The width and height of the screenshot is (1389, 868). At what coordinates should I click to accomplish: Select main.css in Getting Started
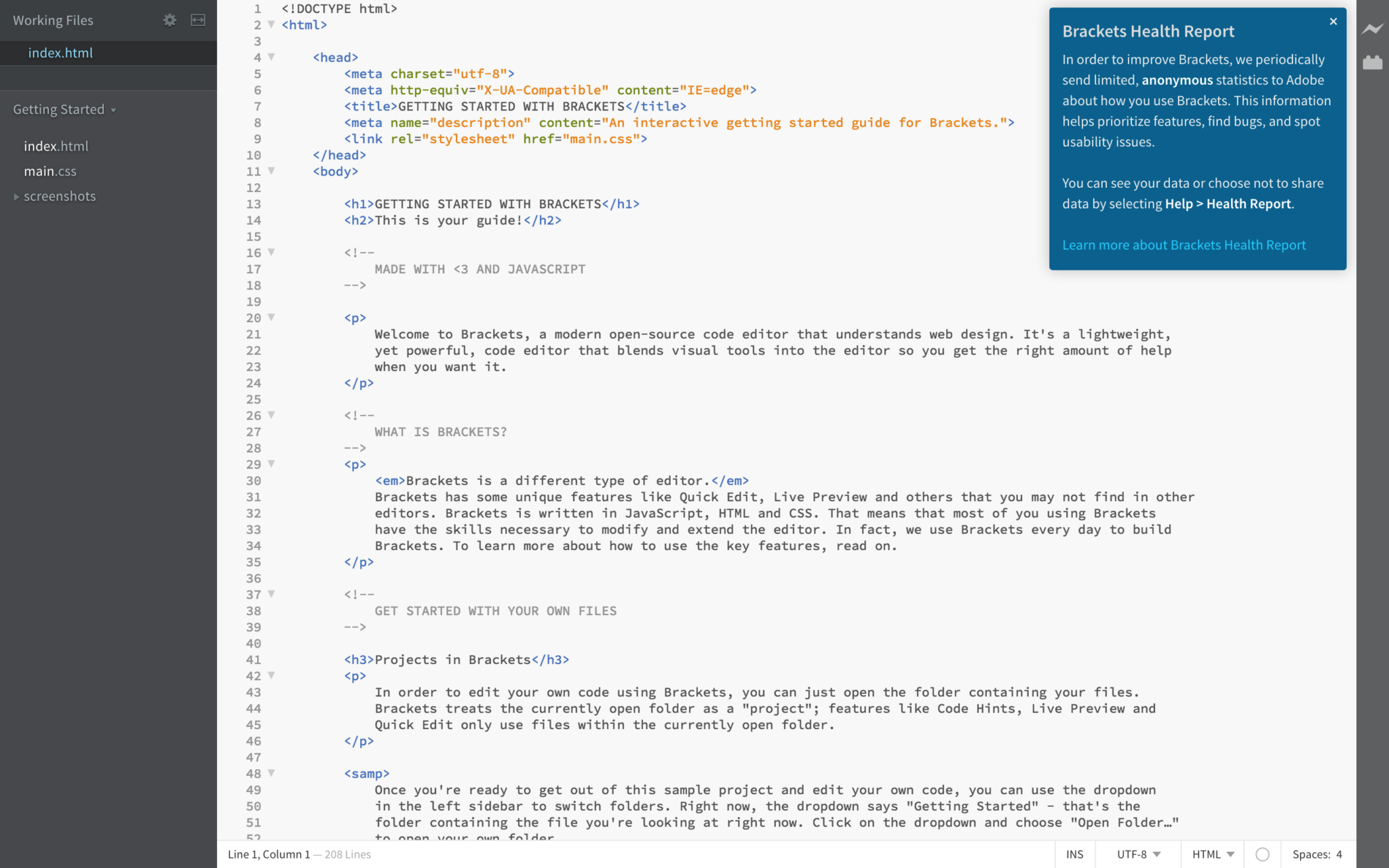[x=50, y=170]
